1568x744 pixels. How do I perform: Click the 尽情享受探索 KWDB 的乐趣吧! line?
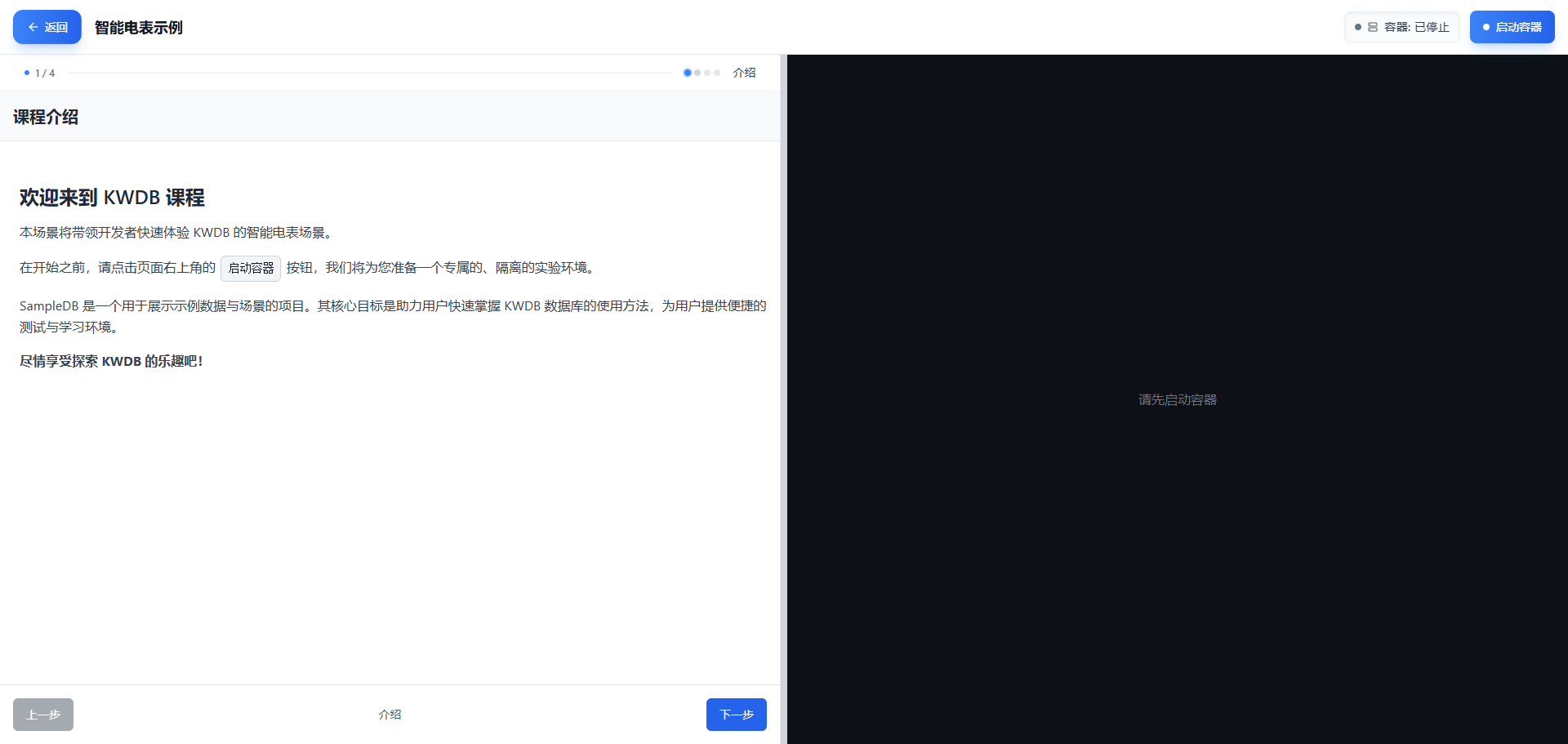coord(111,361)
